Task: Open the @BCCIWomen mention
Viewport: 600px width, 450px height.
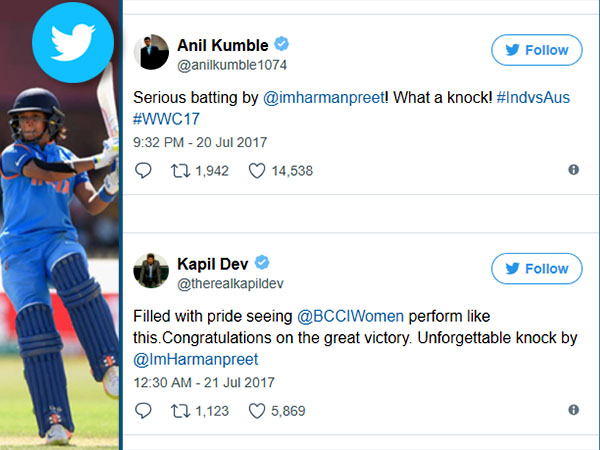Action: tap(350, 316)
